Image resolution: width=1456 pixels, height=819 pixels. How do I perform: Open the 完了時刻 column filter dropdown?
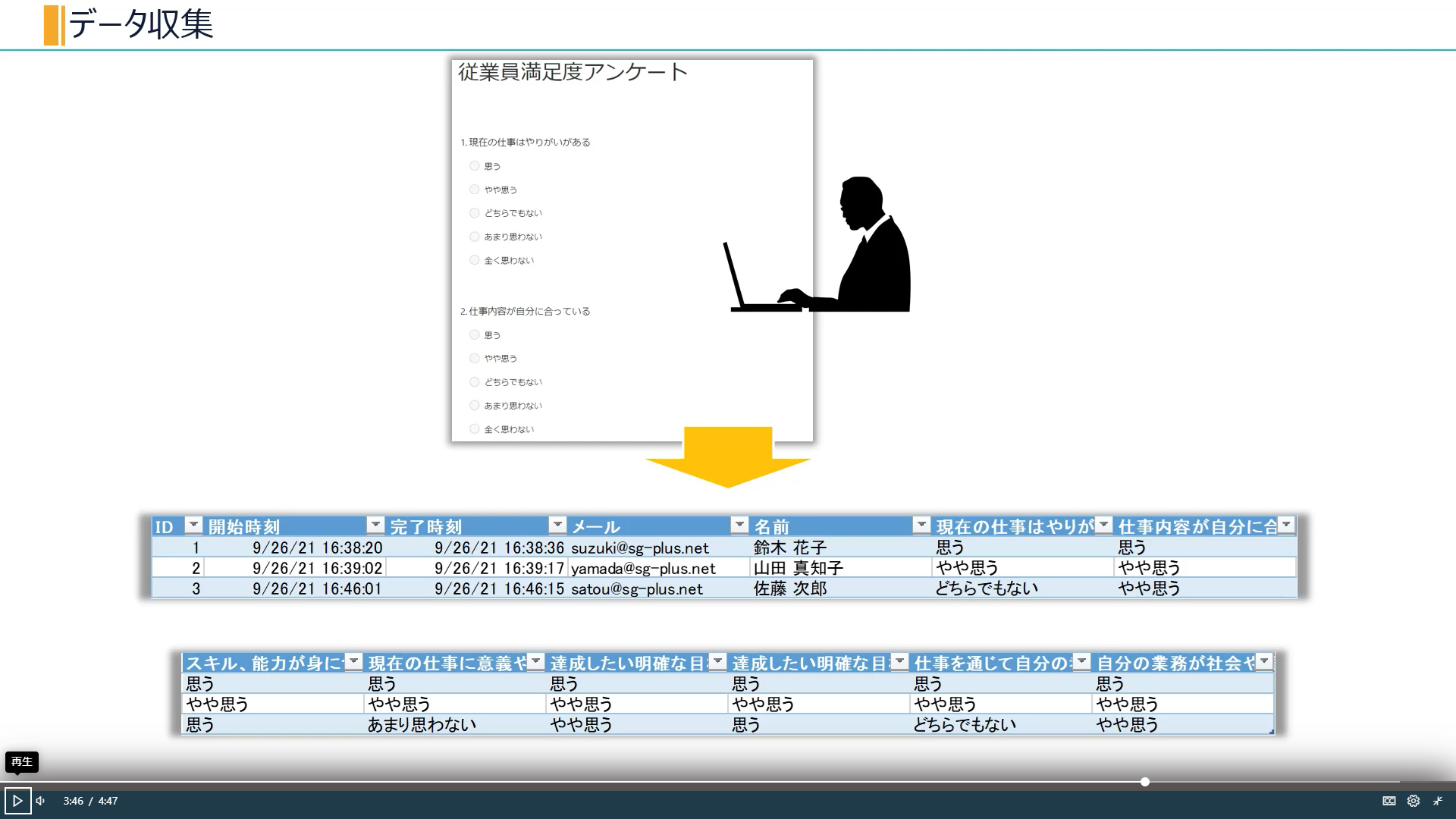(x=559, y=524)
